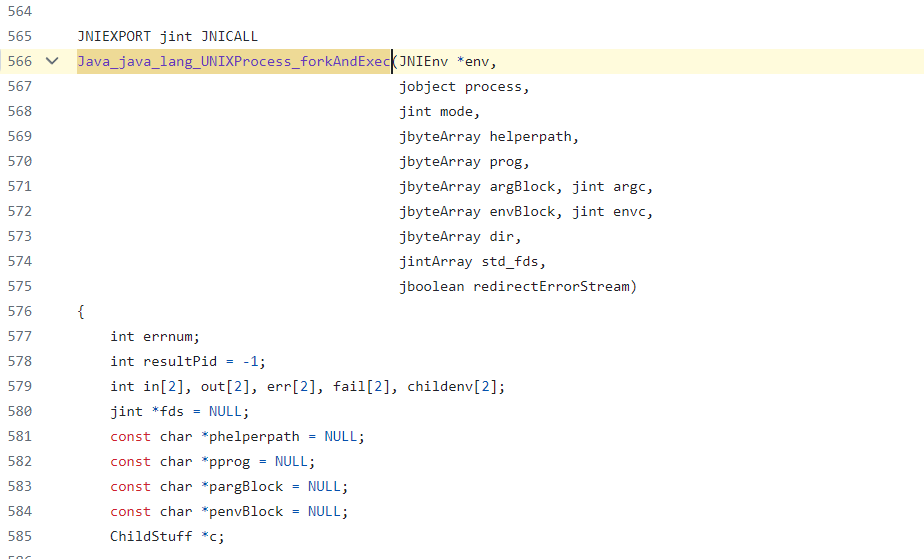Collapse the function at line 566
This screenshot has height=559, width=924.
pyautogui.click(x=52, y=61)
